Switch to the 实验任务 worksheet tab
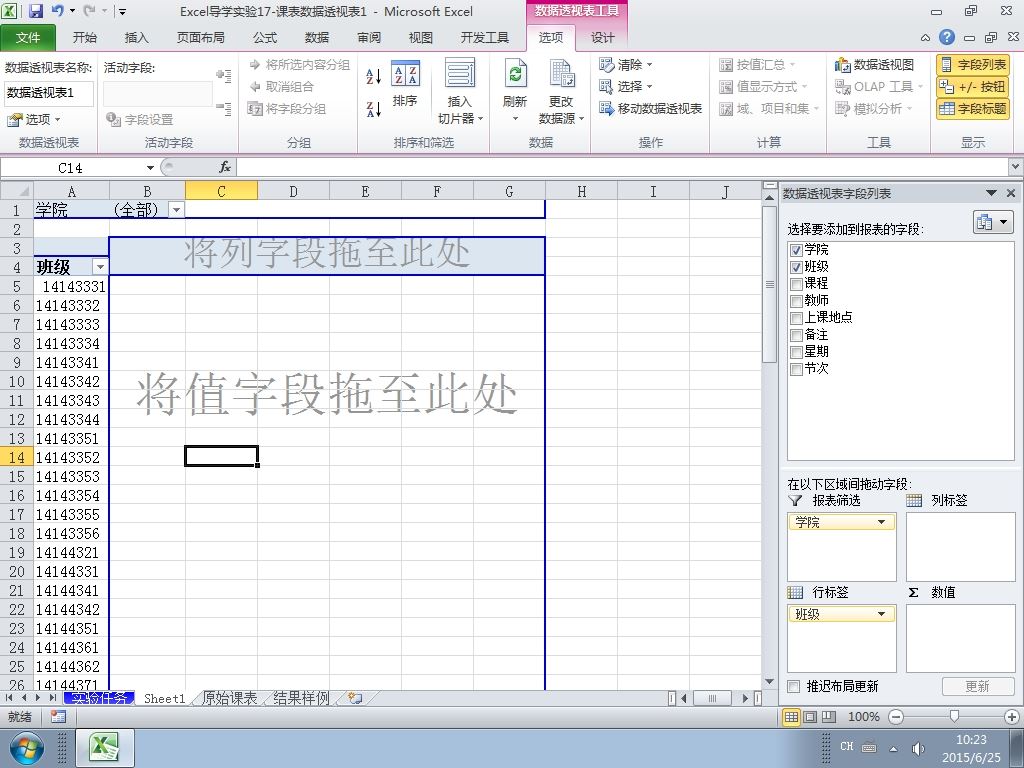 (99, 698)
